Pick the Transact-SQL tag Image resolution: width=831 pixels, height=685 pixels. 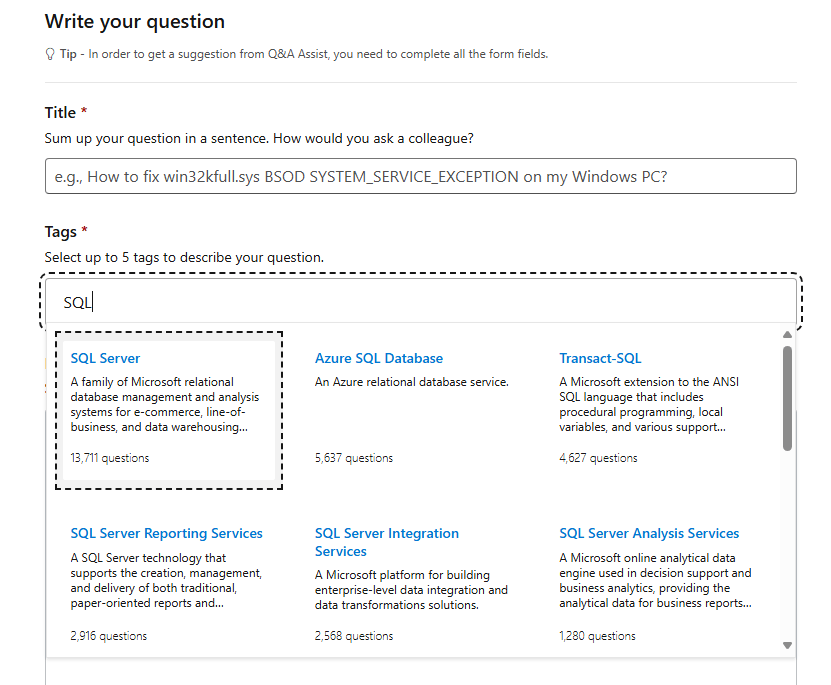click(600, 358)
